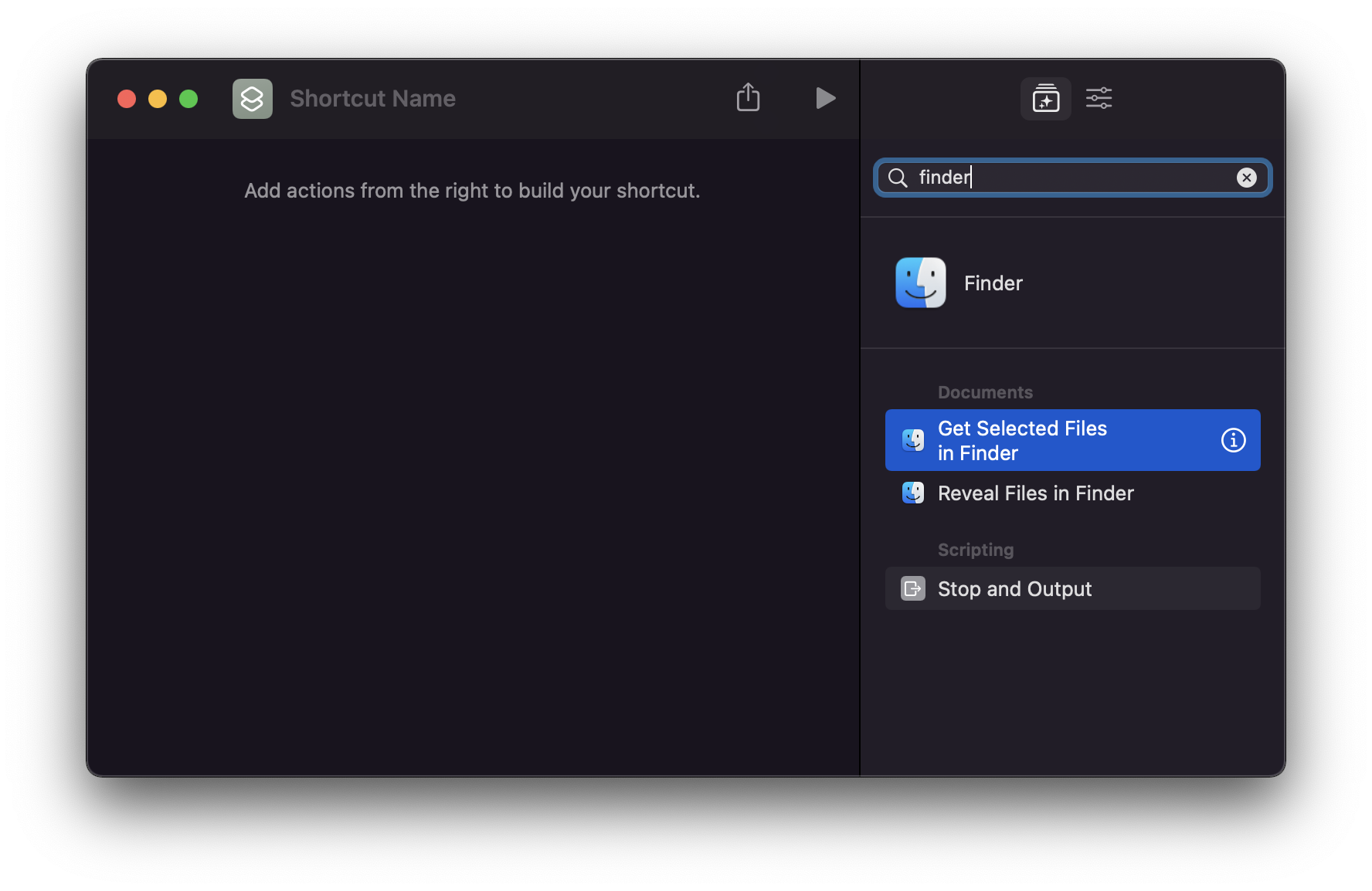Open the Shortcut Details settings panel
The height and width of the screenshot is (891, 1372).
click(x=1099, y=99)
